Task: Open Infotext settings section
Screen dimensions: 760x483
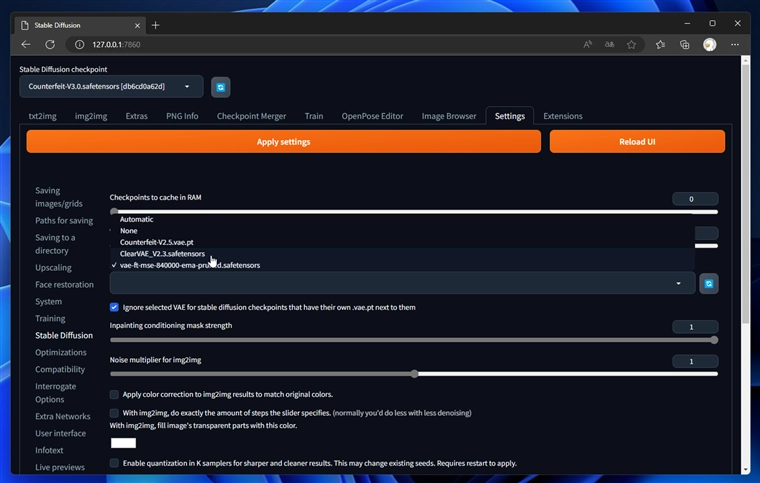Action: pos(49,450)
